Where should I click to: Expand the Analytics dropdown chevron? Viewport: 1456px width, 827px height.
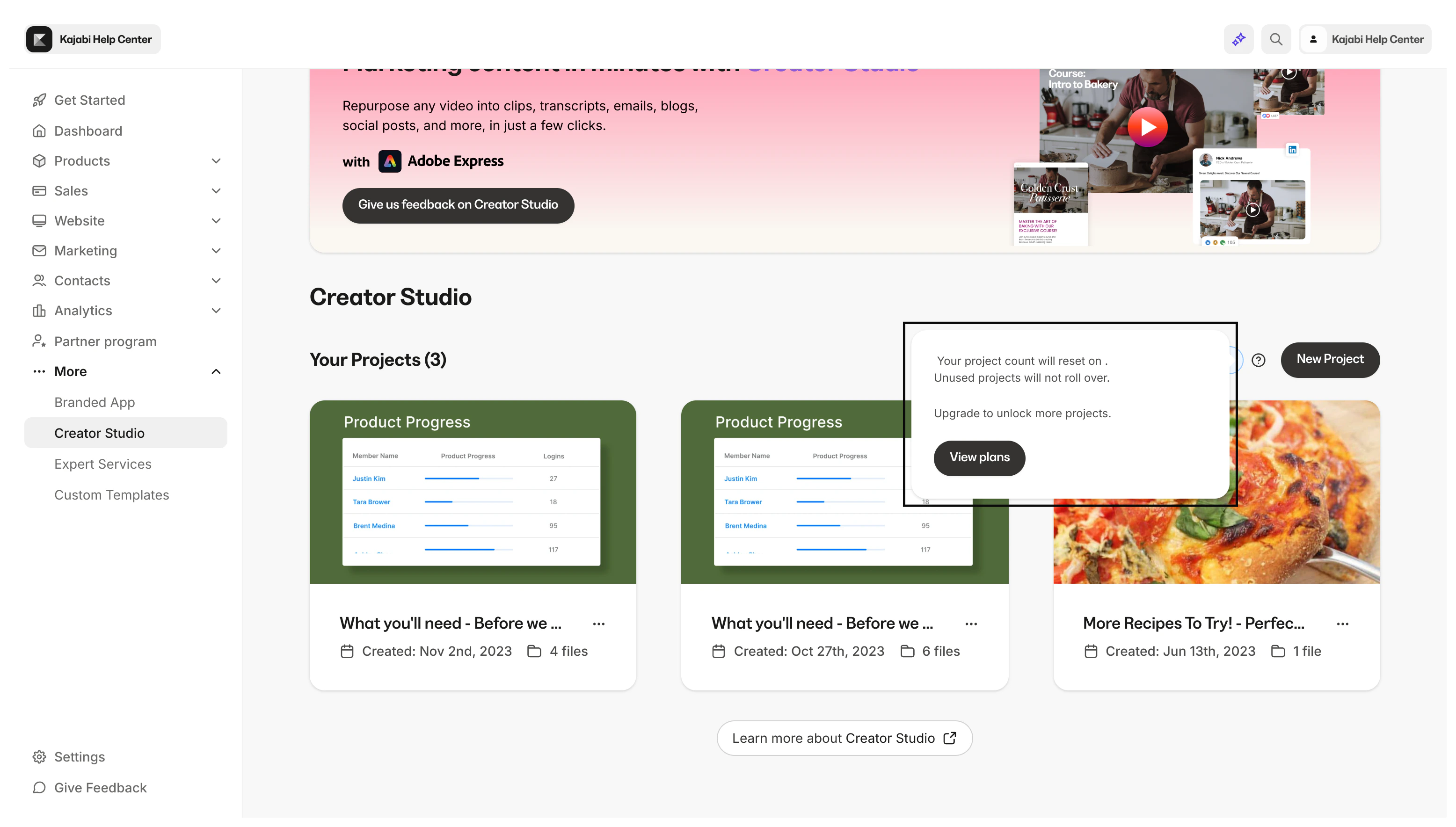216,311
